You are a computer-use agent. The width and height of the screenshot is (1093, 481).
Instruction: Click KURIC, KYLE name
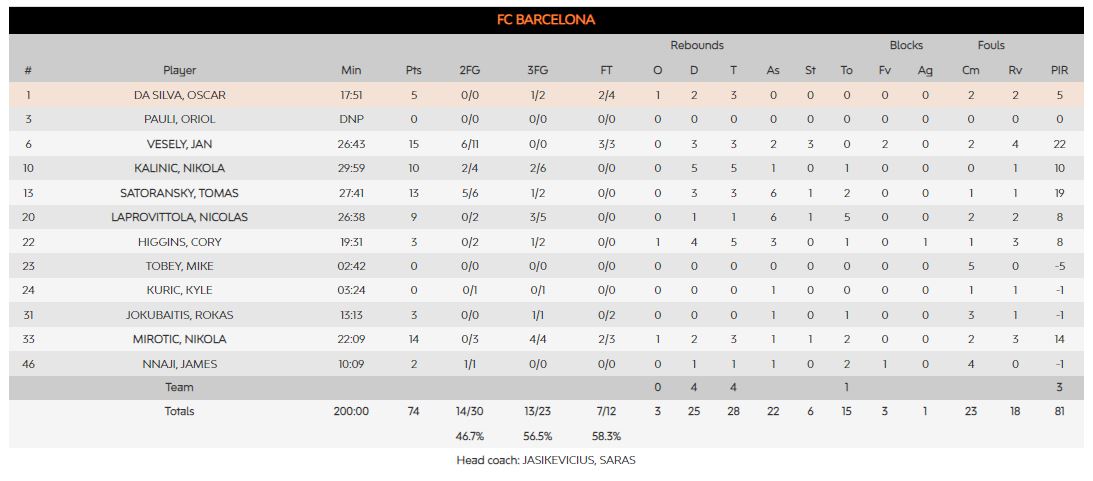(x=180, y=290)
